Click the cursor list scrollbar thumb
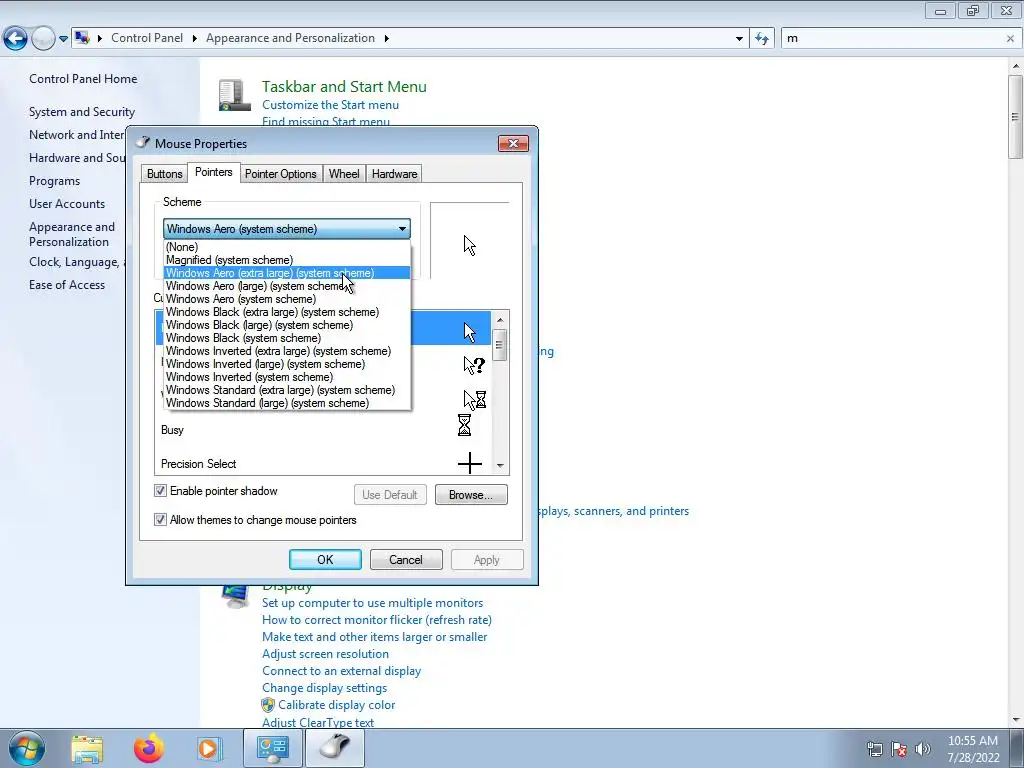 [500, 345]
